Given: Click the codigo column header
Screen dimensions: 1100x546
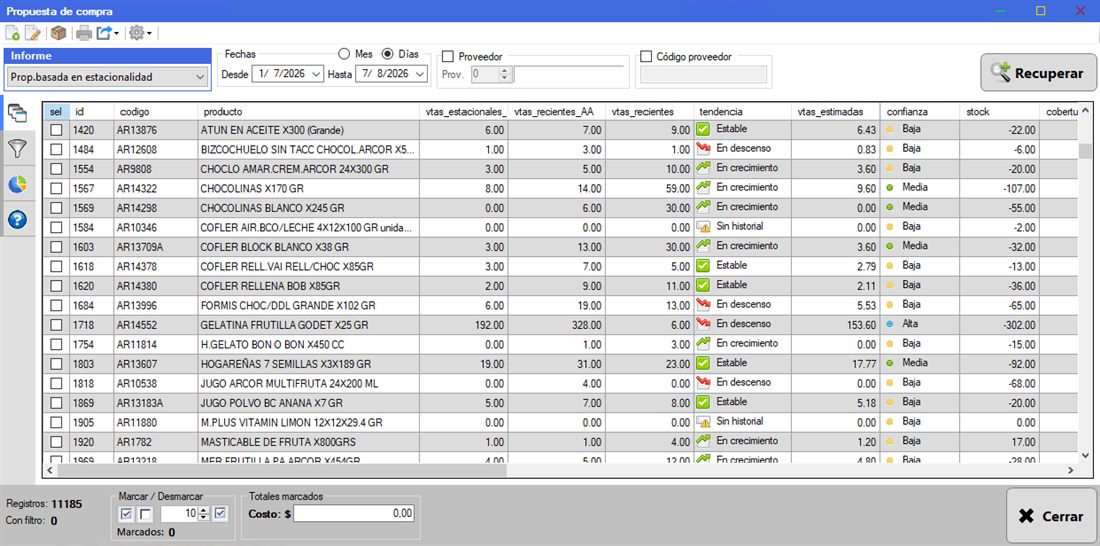Looking at the screenshot, I should coord(155,112).
